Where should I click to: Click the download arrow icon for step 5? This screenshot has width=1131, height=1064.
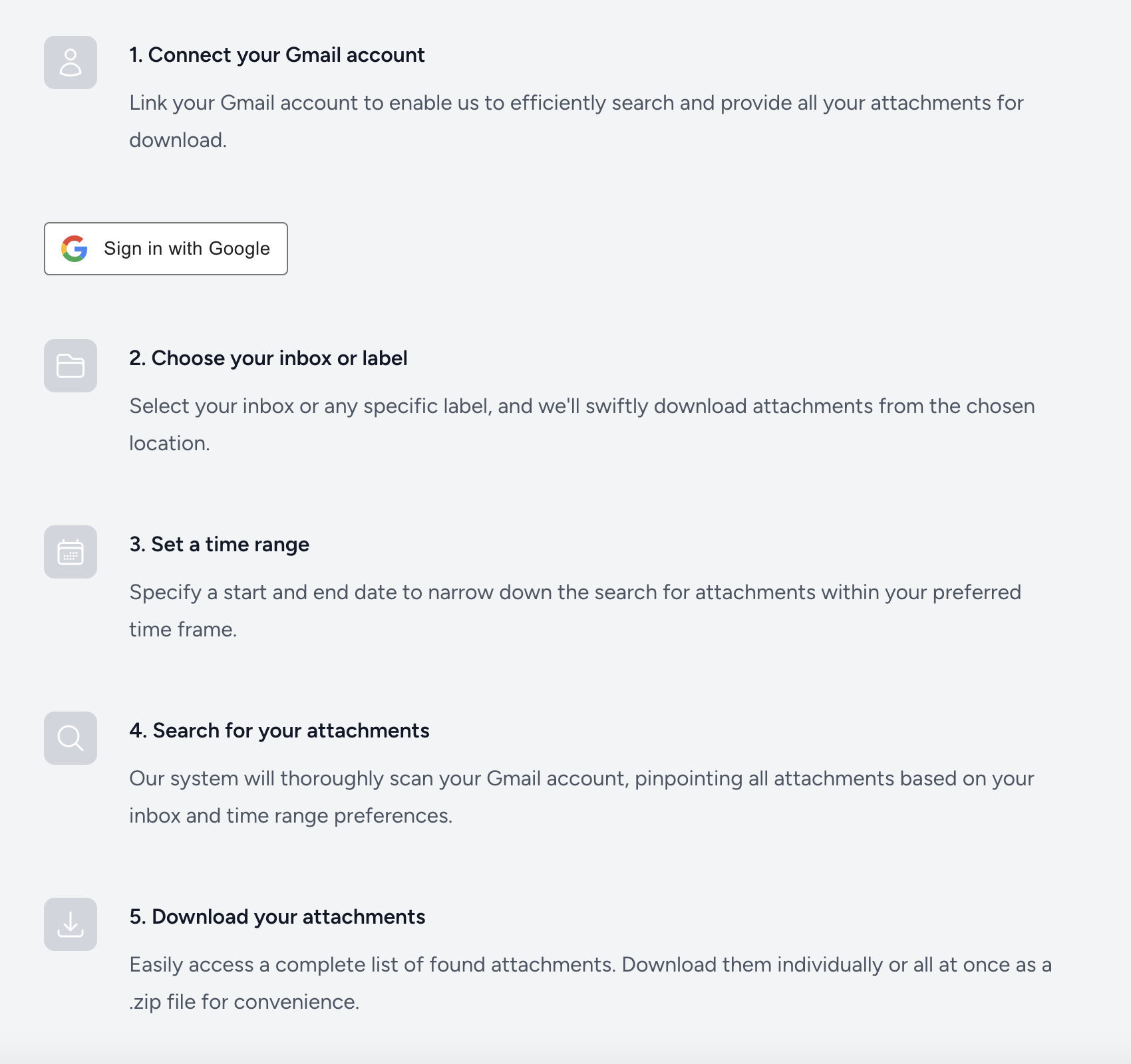(x=71, y=924)
